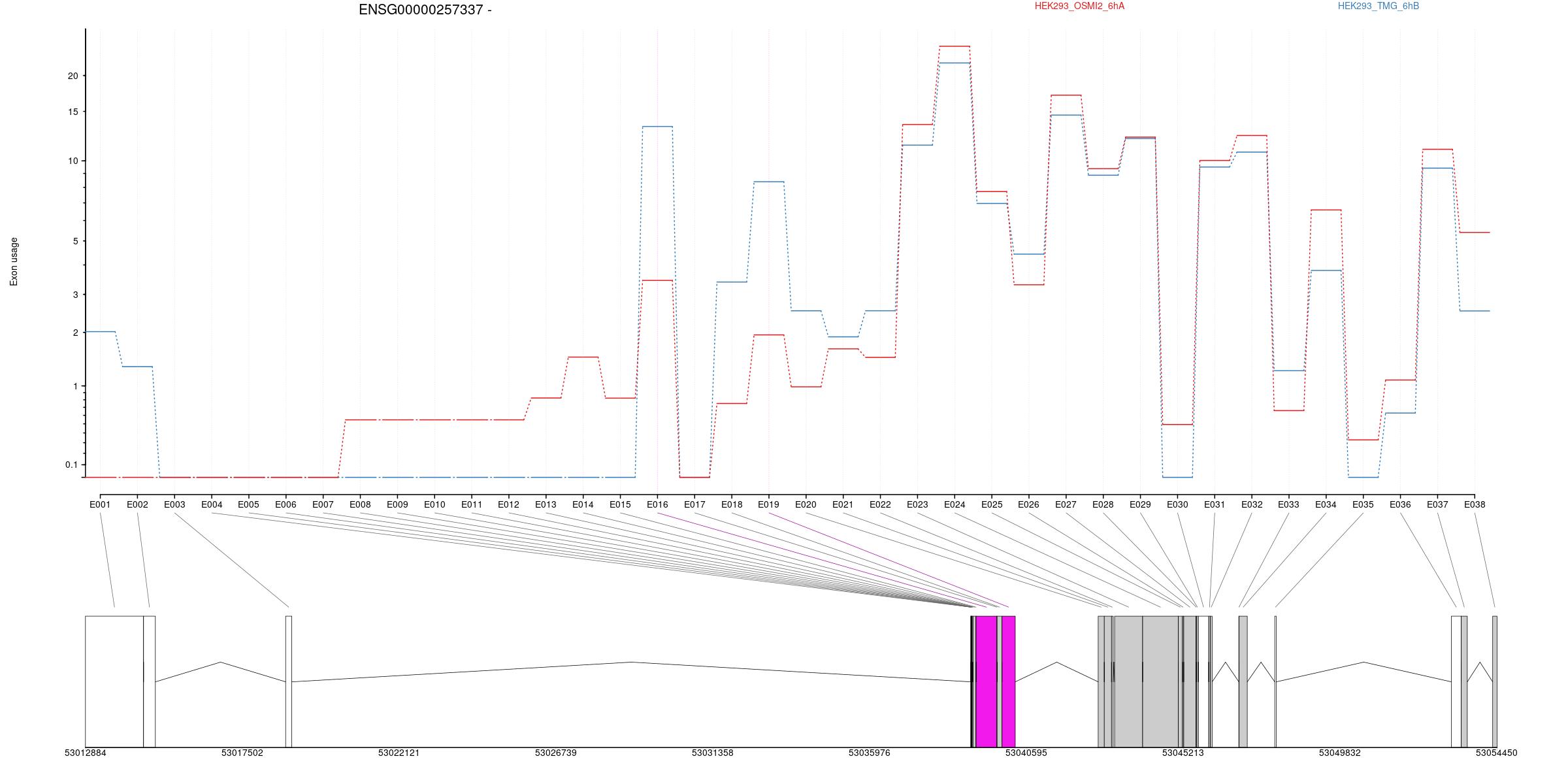Click the E017 exon label
The image size is (1568, 784).
pos(694,504)
